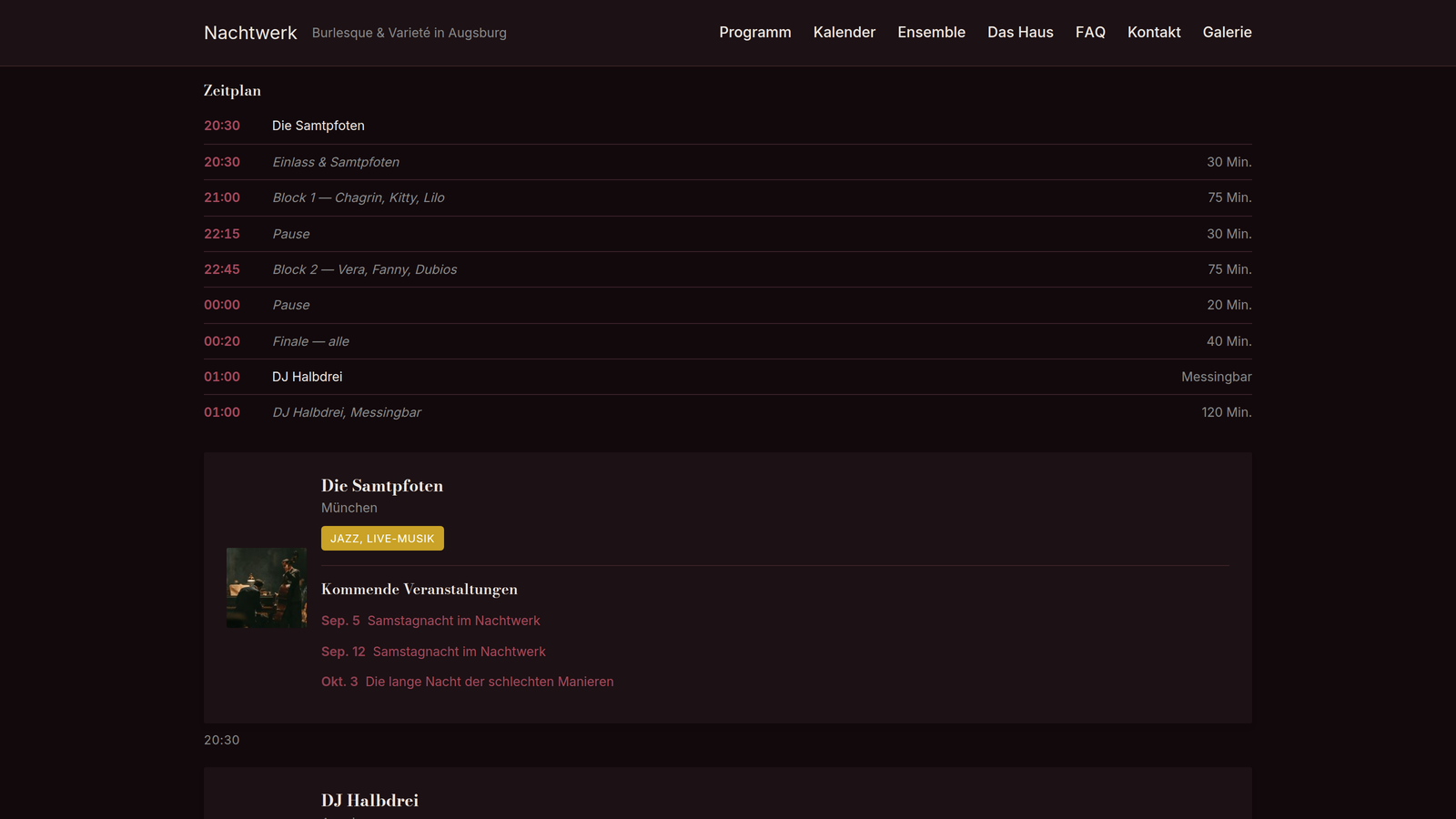Click the 00:00 Pause time label
Viewport: 1456px width, 819px height.
[222, 305]
